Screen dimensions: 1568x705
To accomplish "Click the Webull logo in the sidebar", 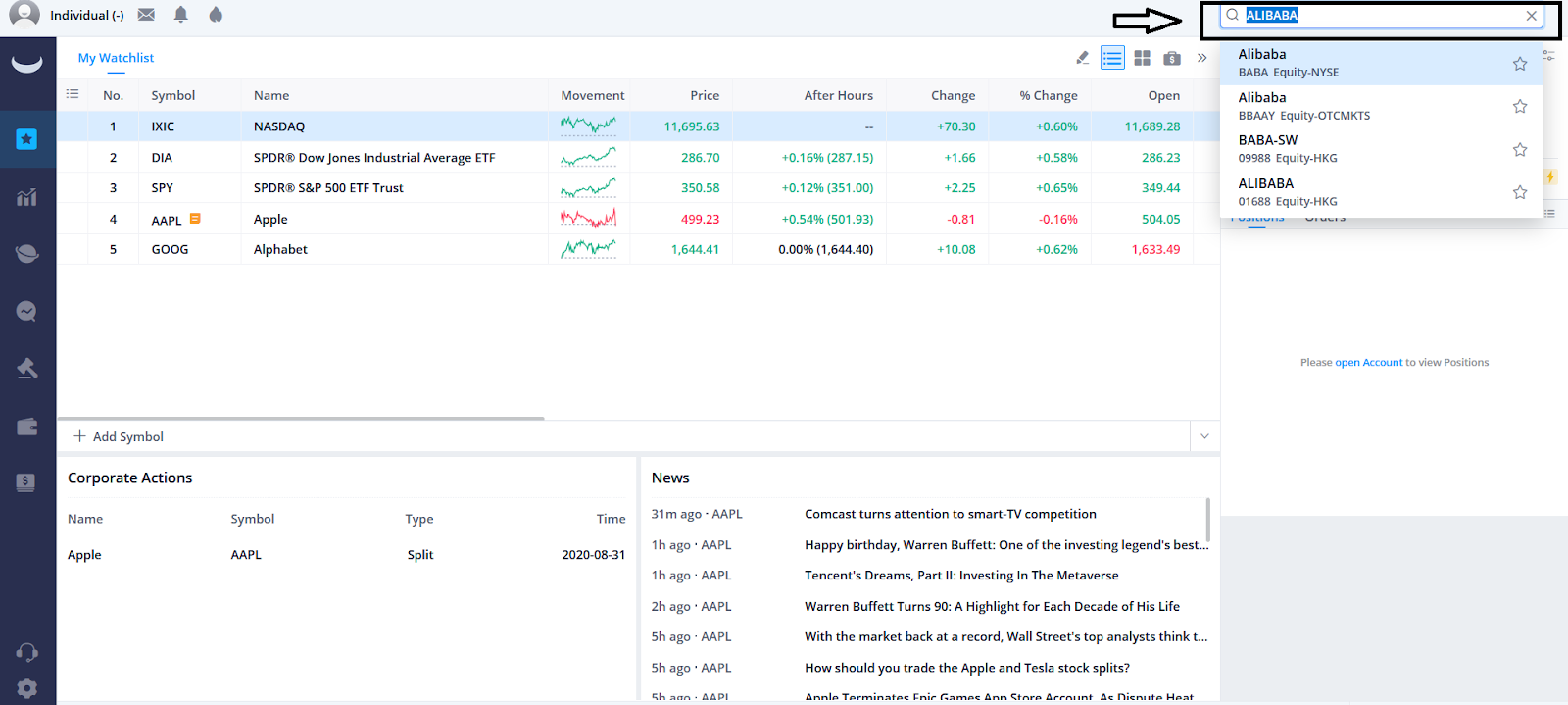I will [x=26, y=64].
